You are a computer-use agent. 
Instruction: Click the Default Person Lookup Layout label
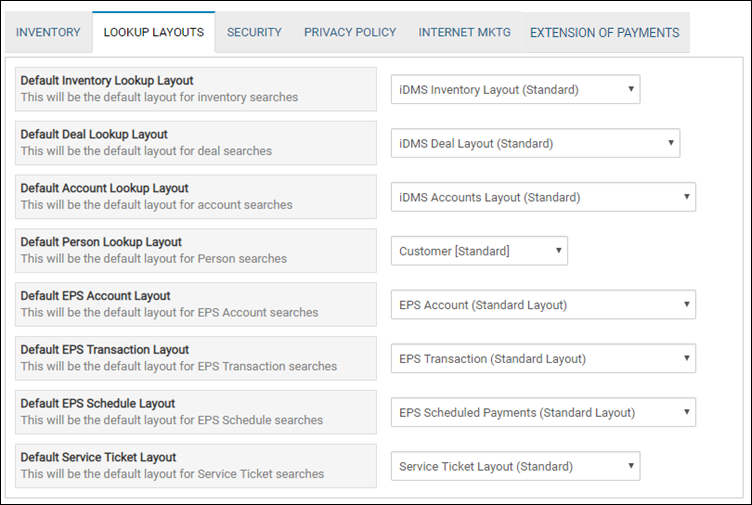pyautogui.click(x=101, y=242)
